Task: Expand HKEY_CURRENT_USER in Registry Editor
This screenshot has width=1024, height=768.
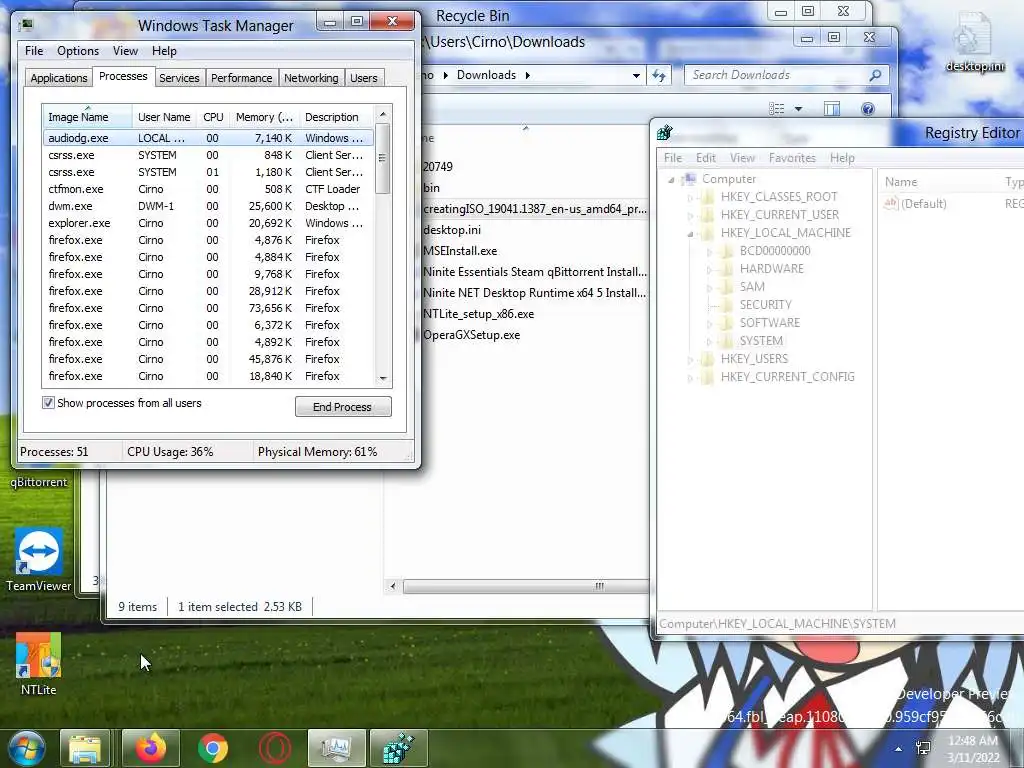Action: [x=690, y=215]
